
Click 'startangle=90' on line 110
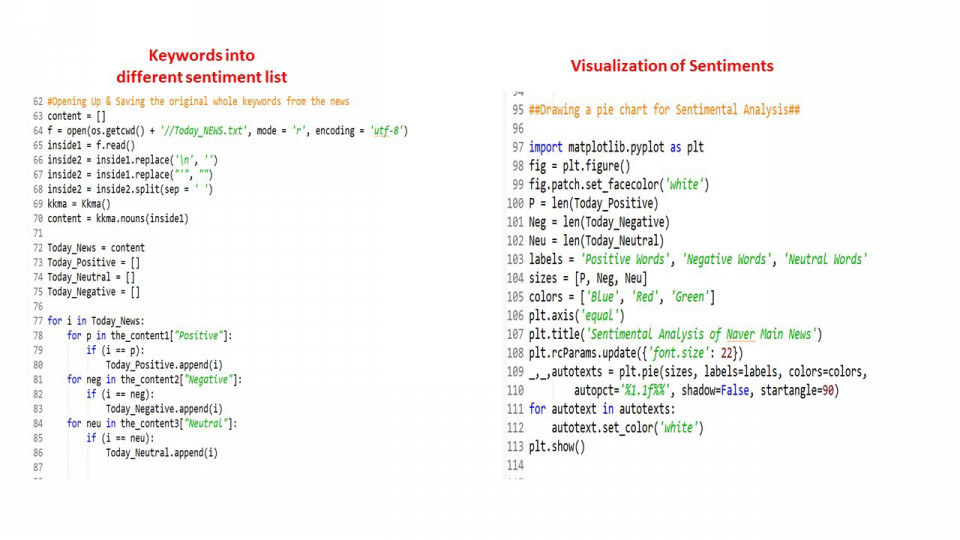[x=800, y=390]
